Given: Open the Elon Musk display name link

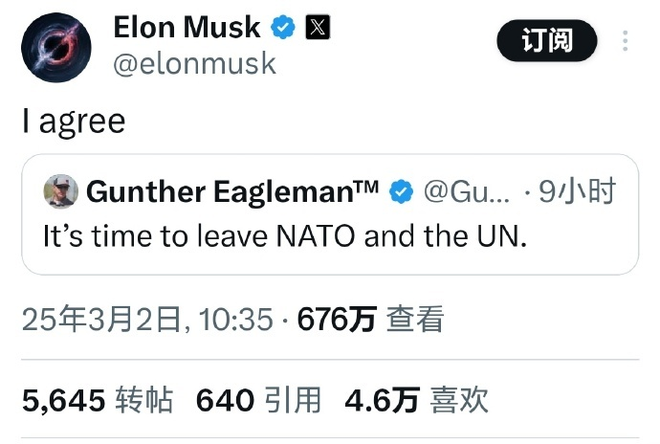Looking at the screenshot, I should pyautogui.click(x=187, y=28).
